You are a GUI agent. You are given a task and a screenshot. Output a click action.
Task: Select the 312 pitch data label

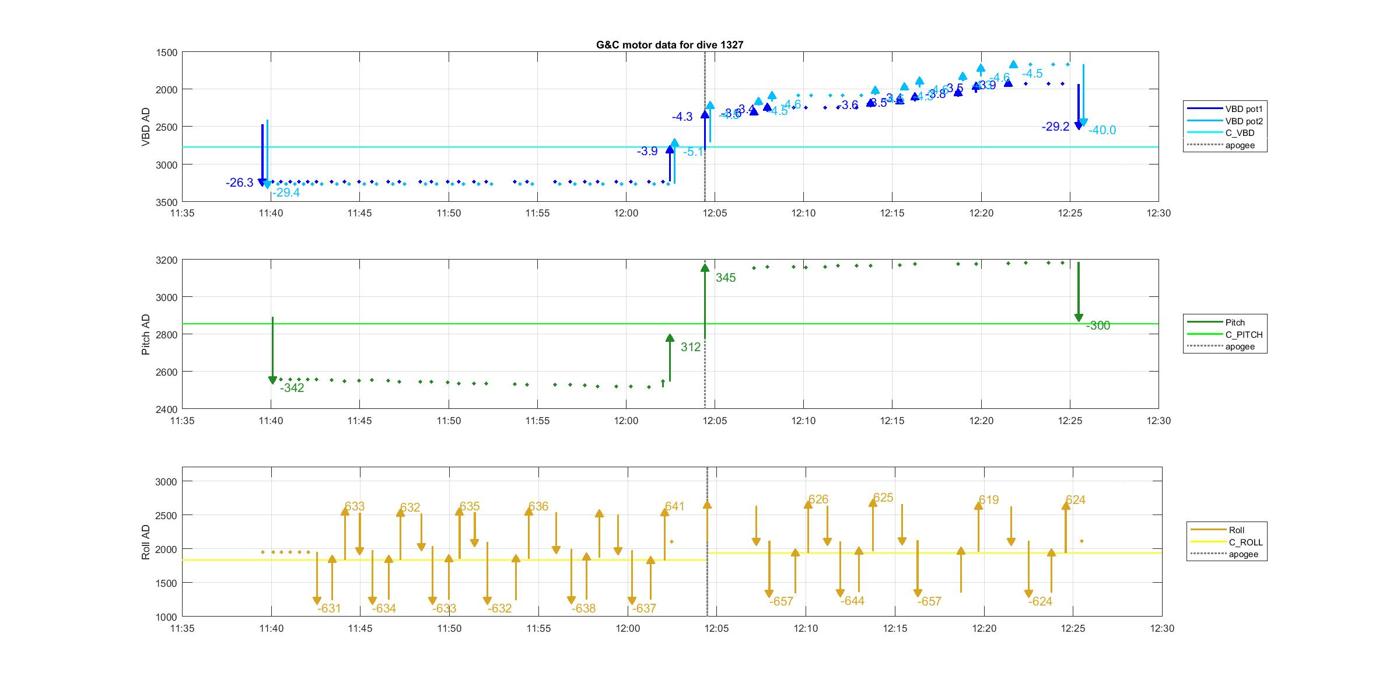click(690, 347)
